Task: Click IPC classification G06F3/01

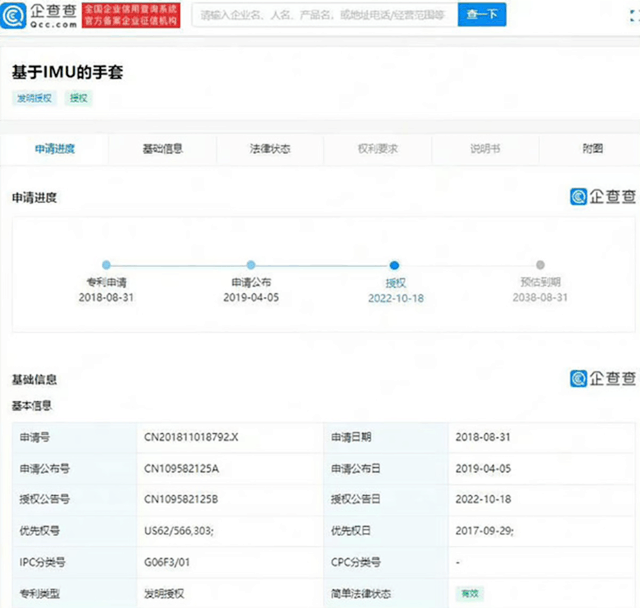Action: click(x=167, y=562)
